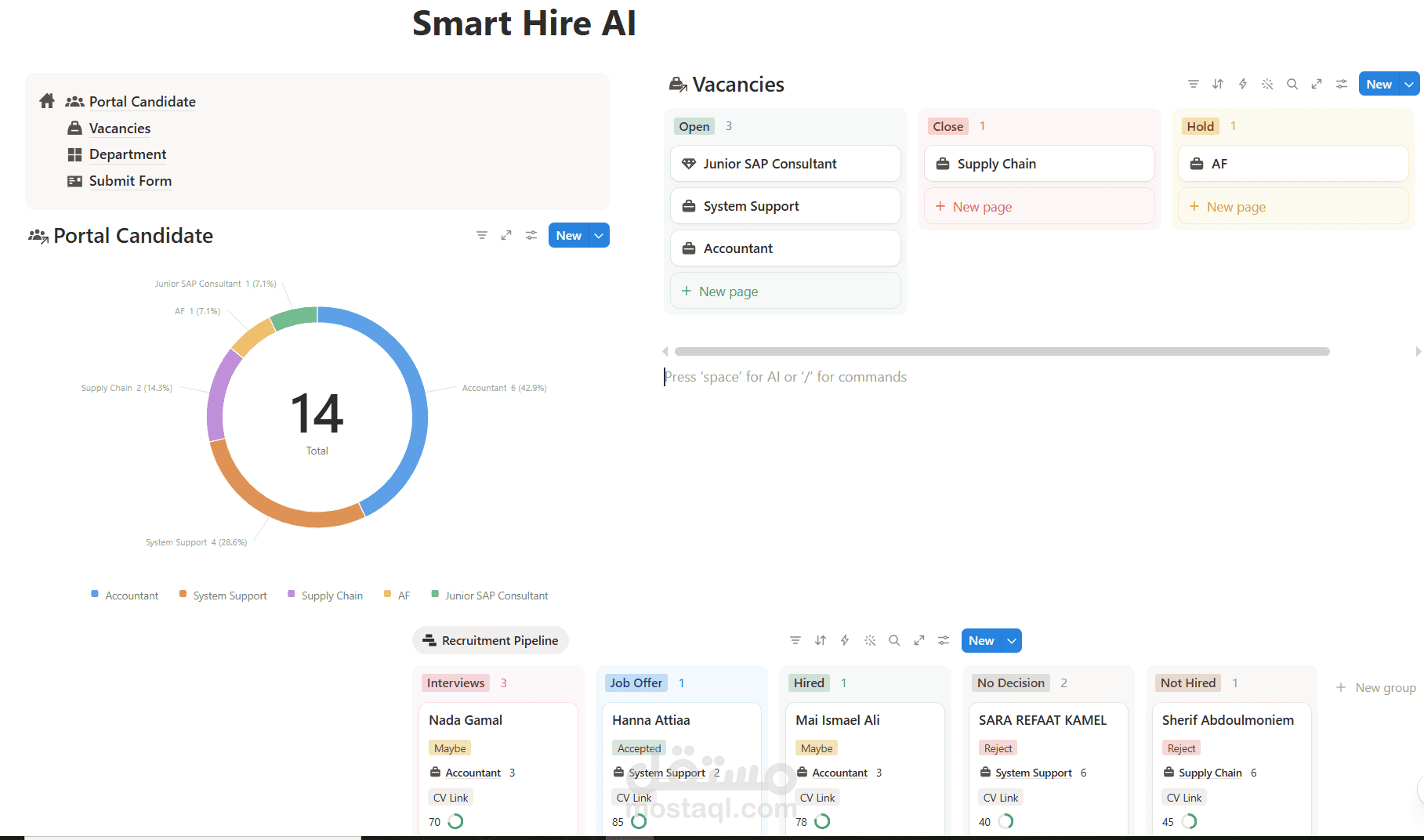
Task: Click score progress ring on Nada Gamal card
Action: pyautogui.click(x=455, y=821)
